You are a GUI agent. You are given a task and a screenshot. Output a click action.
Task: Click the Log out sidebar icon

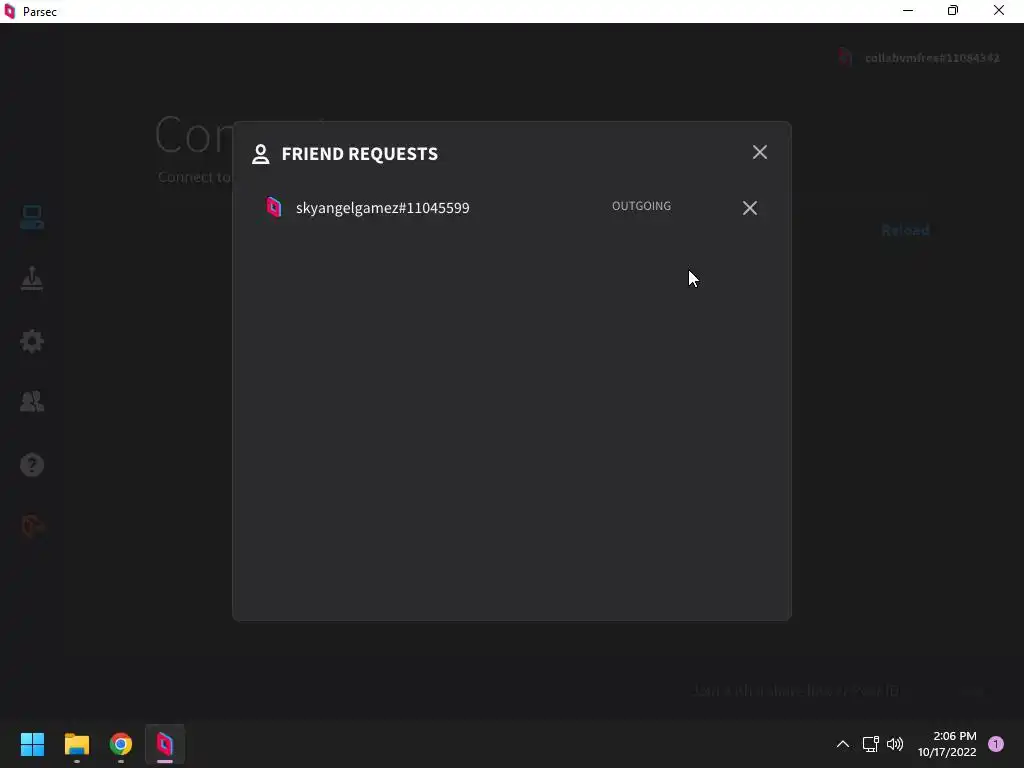[x=31, y=526]
